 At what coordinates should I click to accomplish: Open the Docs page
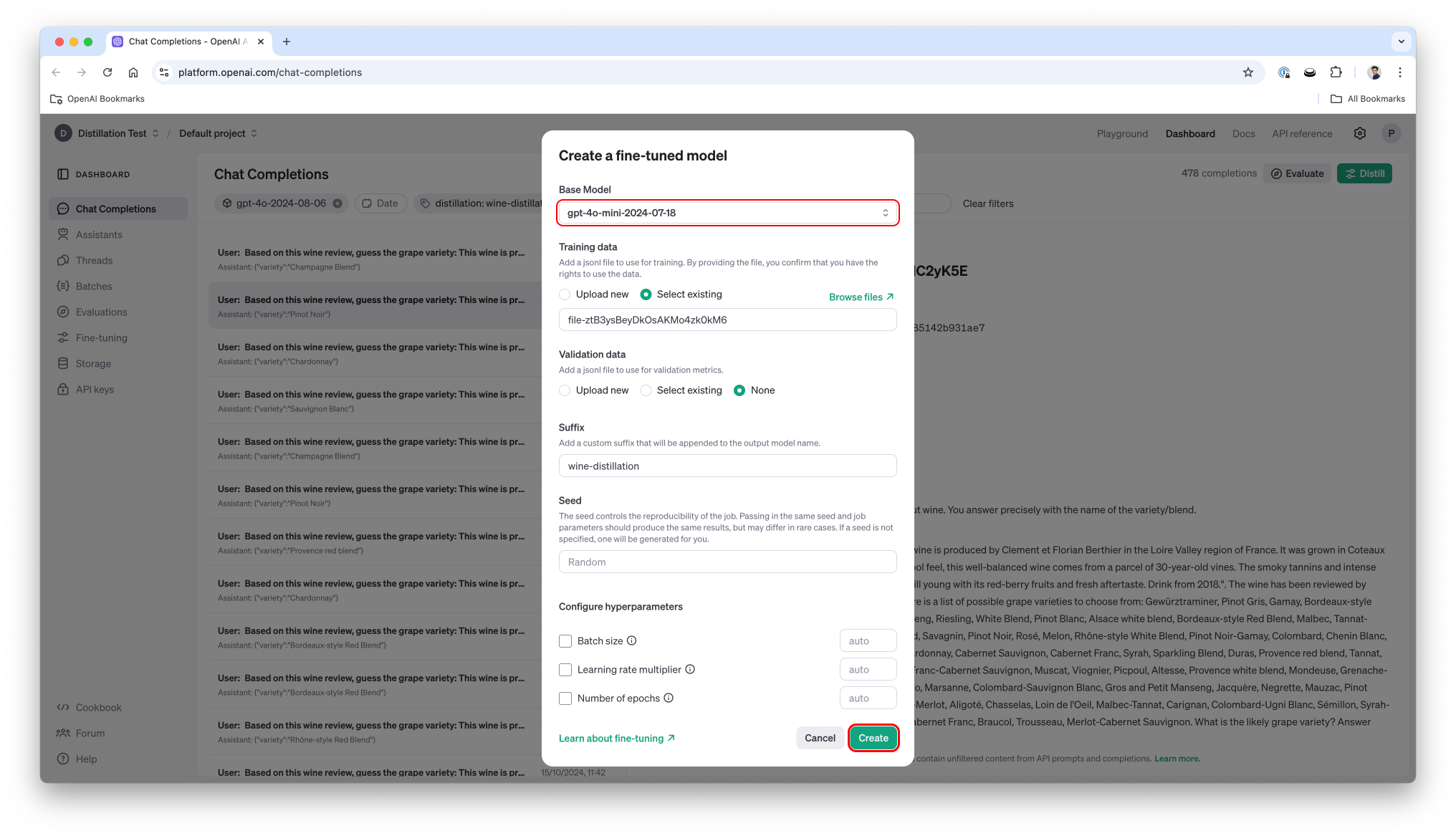tap(1243, 133)
